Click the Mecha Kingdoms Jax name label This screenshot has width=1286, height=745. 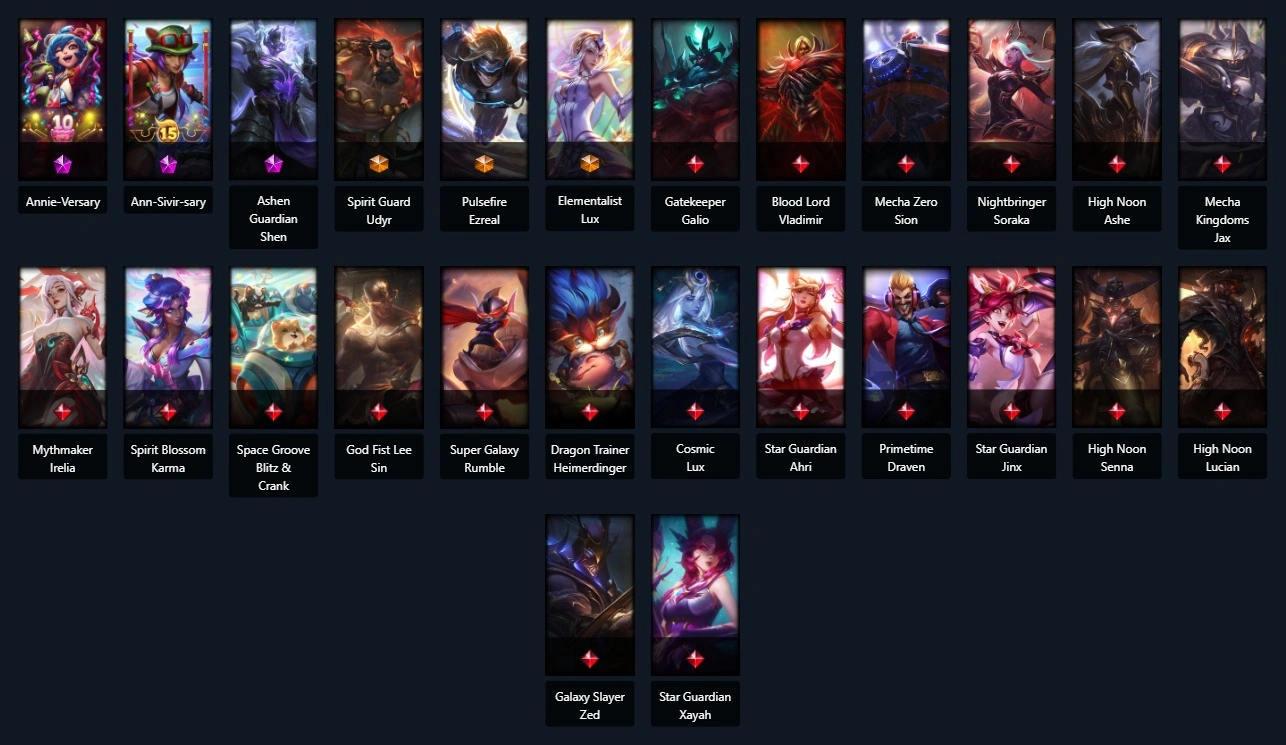[x=1222, y=220]
